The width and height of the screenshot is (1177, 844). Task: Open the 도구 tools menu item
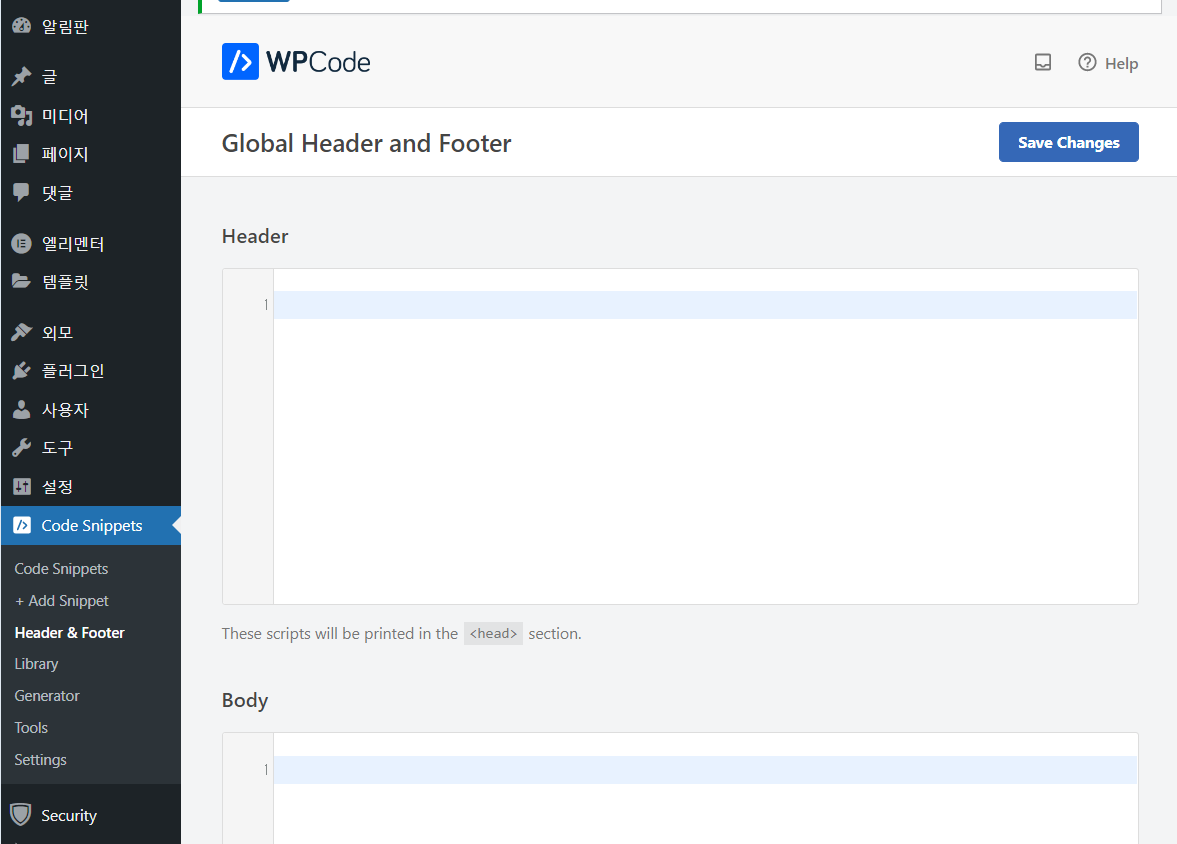[x=91, y=448]
